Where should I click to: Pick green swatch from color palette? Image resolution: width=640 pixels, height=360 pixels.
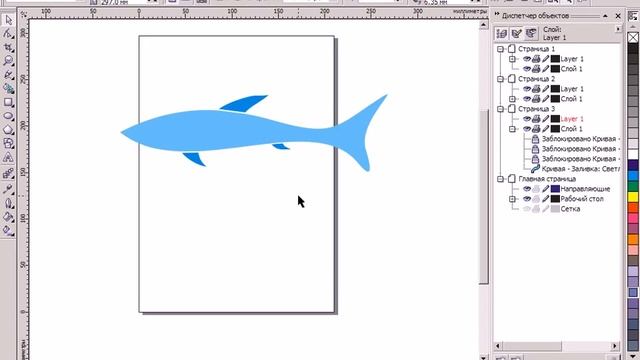point(633,187)
